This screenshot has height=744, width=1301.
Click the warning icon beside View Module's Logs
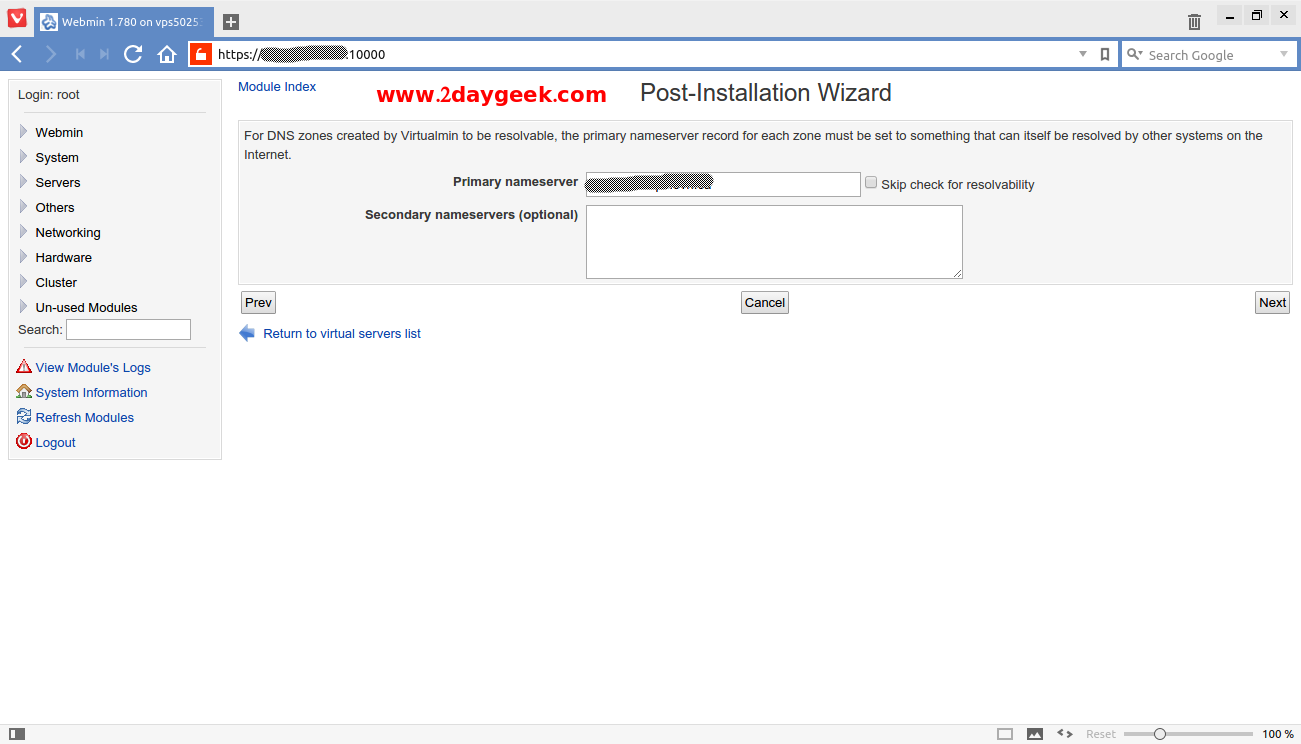[24, 366]
